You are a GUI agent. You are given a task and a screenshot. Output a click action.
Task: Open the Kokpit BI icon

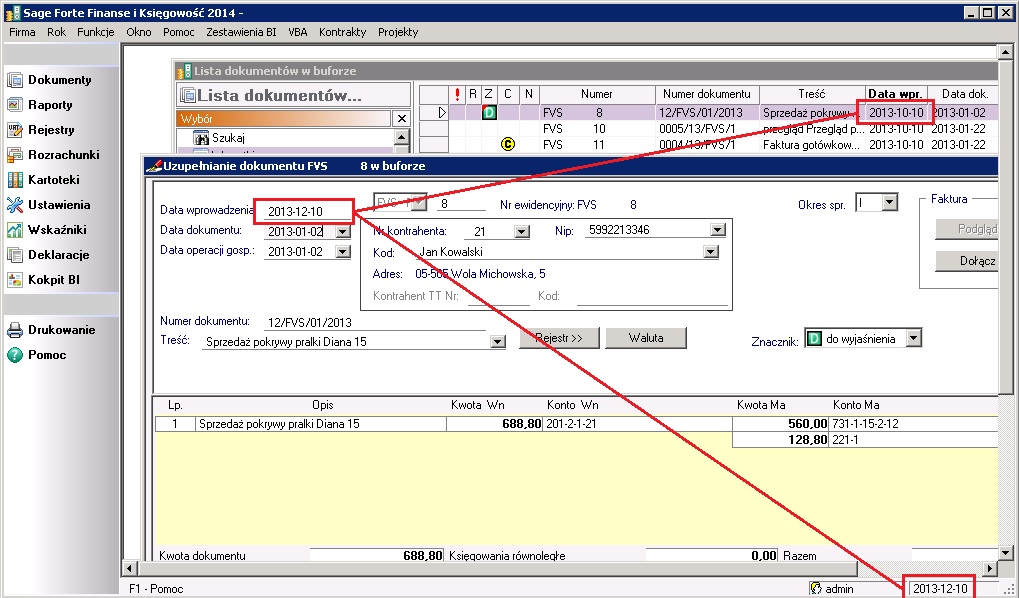tap(15, 280)
